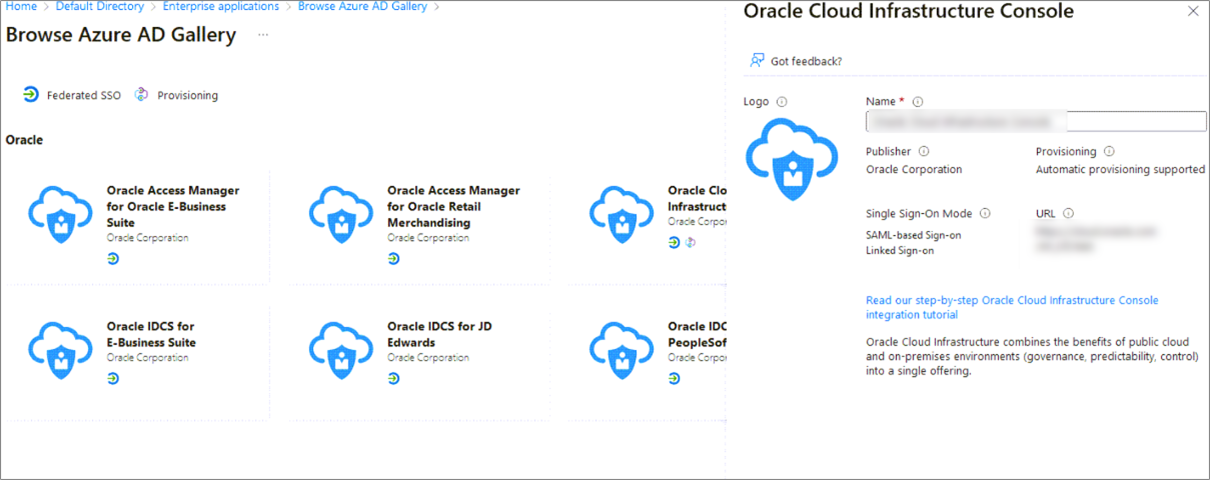Screen dimensions: 1210x480
Task: Click cloud logo of Oracle Retail Merchandising card
Action: (x=342, y=214)
